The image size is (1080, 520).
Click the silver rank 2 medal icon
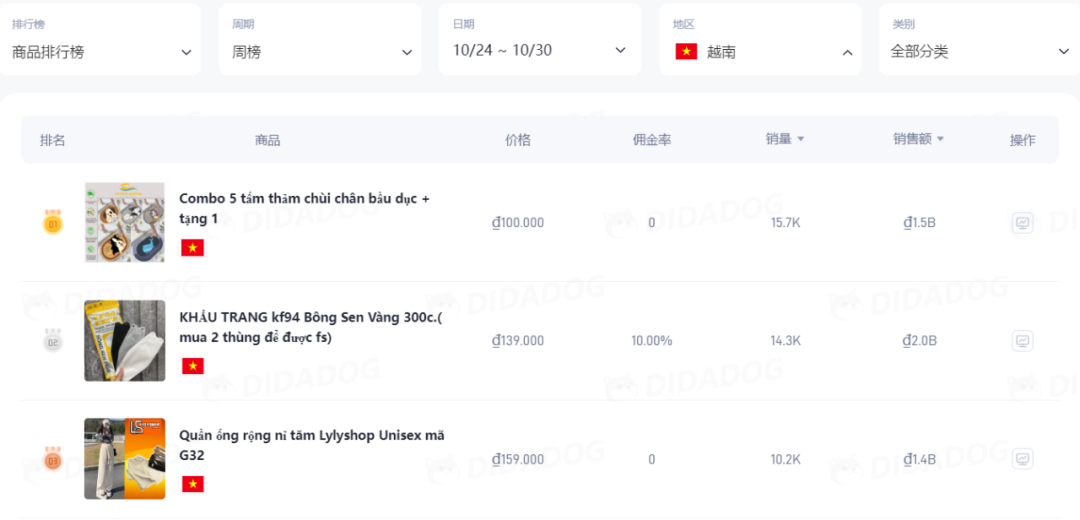[53, 341]
